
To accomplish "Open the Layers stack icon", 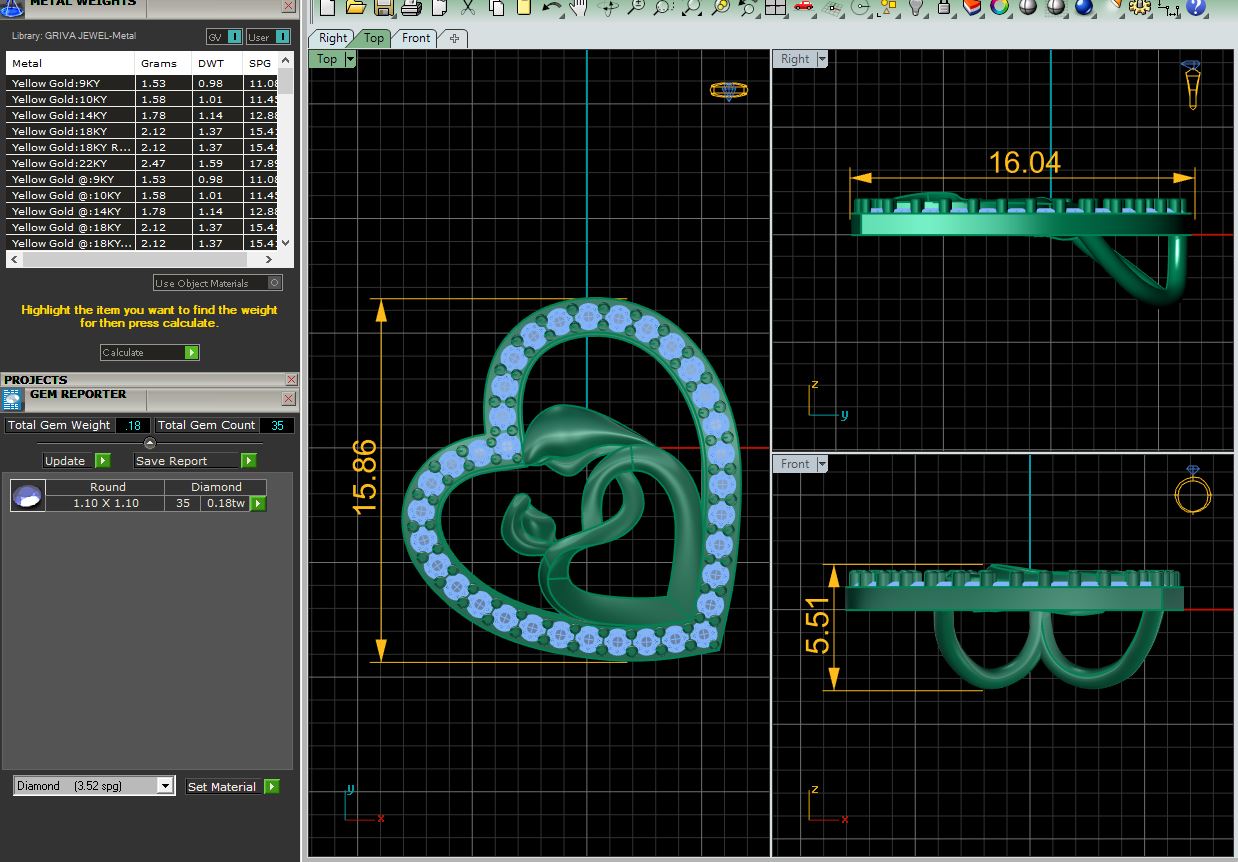I will [972, 7].
